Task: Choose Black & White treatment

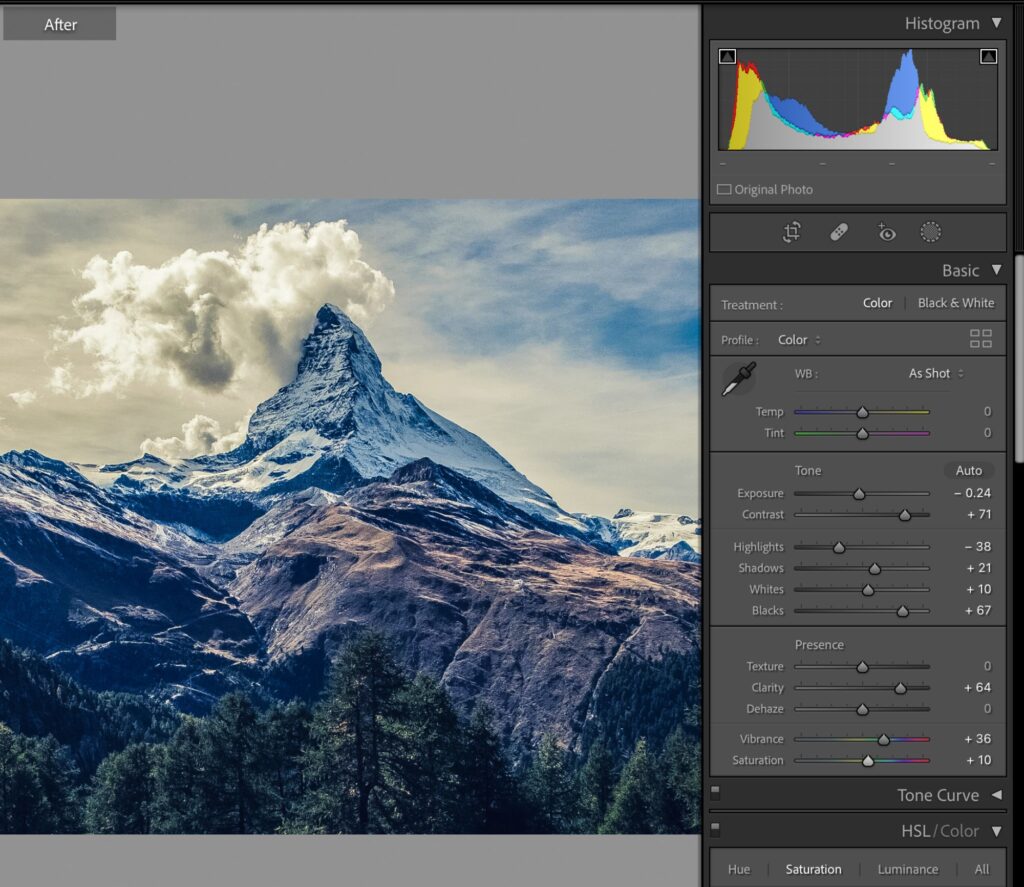Action: click(956, 303)
